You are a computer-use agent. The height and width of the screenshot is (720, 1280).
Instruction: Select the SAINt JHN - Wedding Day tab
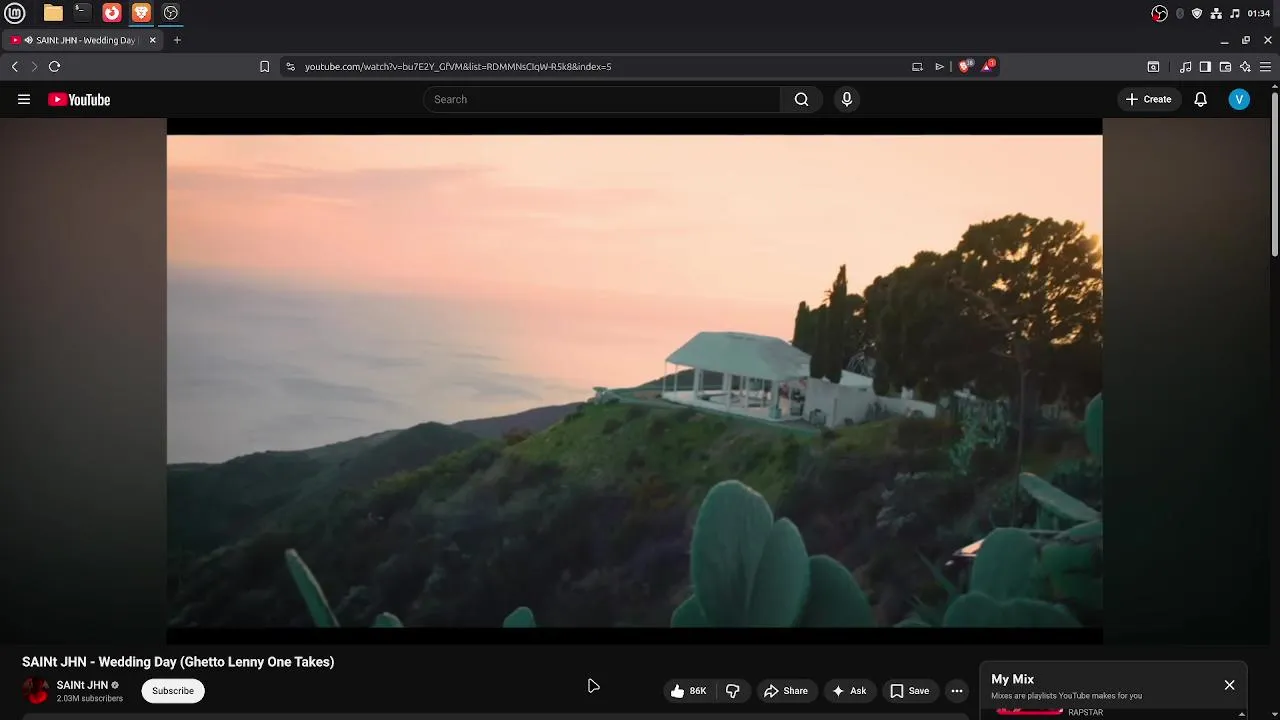coord(83,40)
